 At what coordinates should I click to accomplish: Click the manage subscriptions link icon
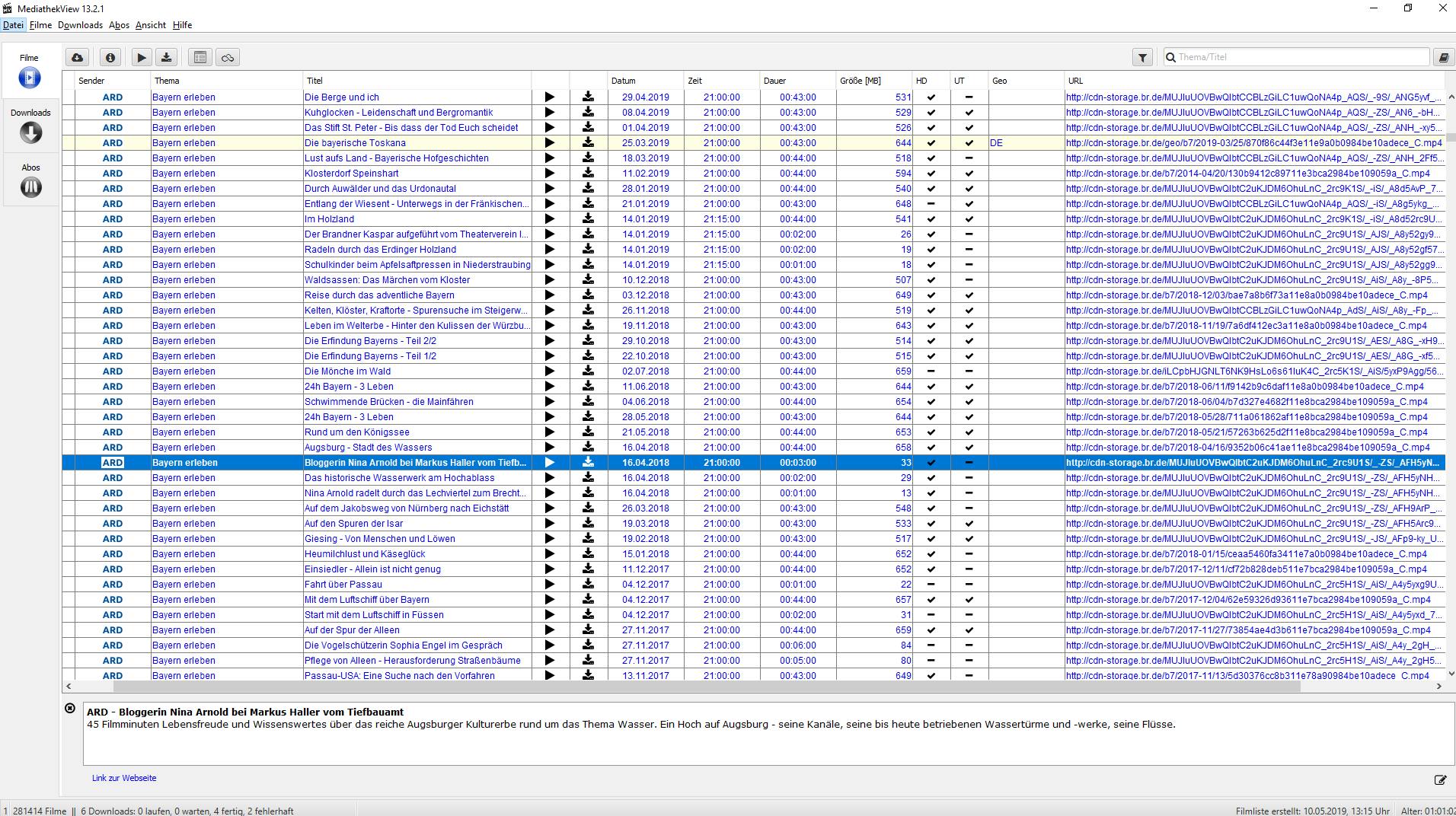[x=228, y=57]
